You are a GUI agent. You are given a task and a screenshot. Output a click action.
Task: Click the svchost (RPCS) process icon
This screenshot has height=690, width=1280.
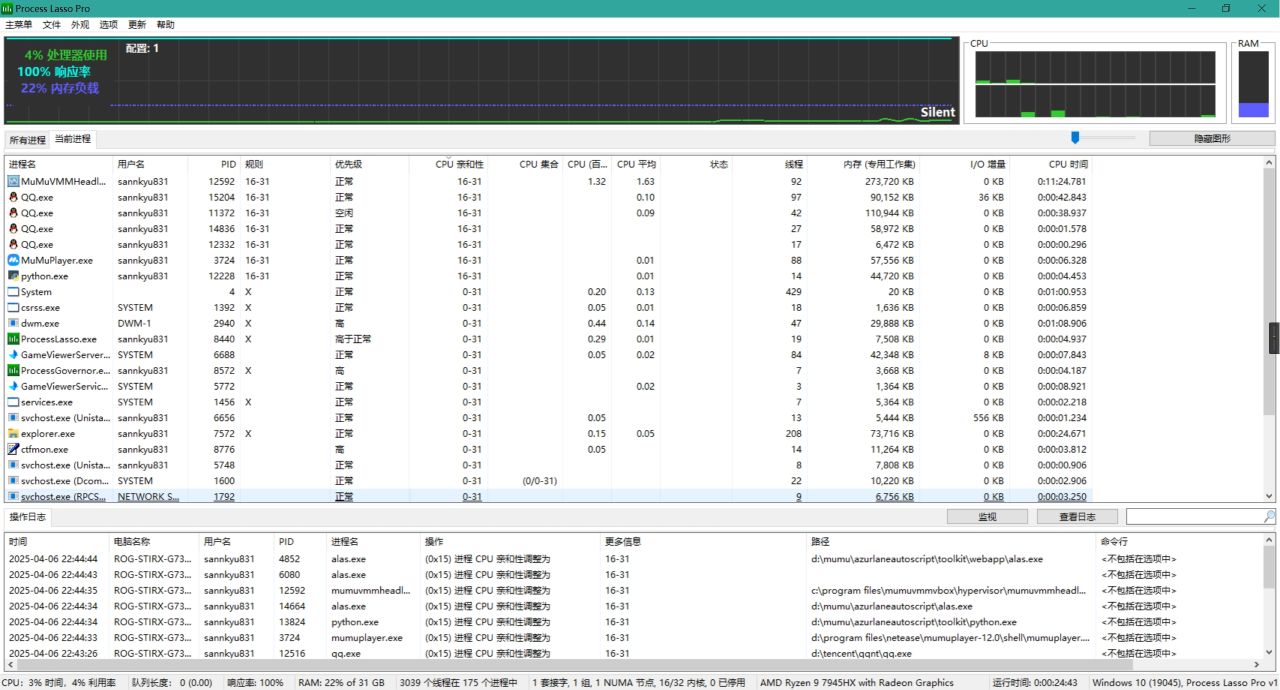[x=13, y=497]
